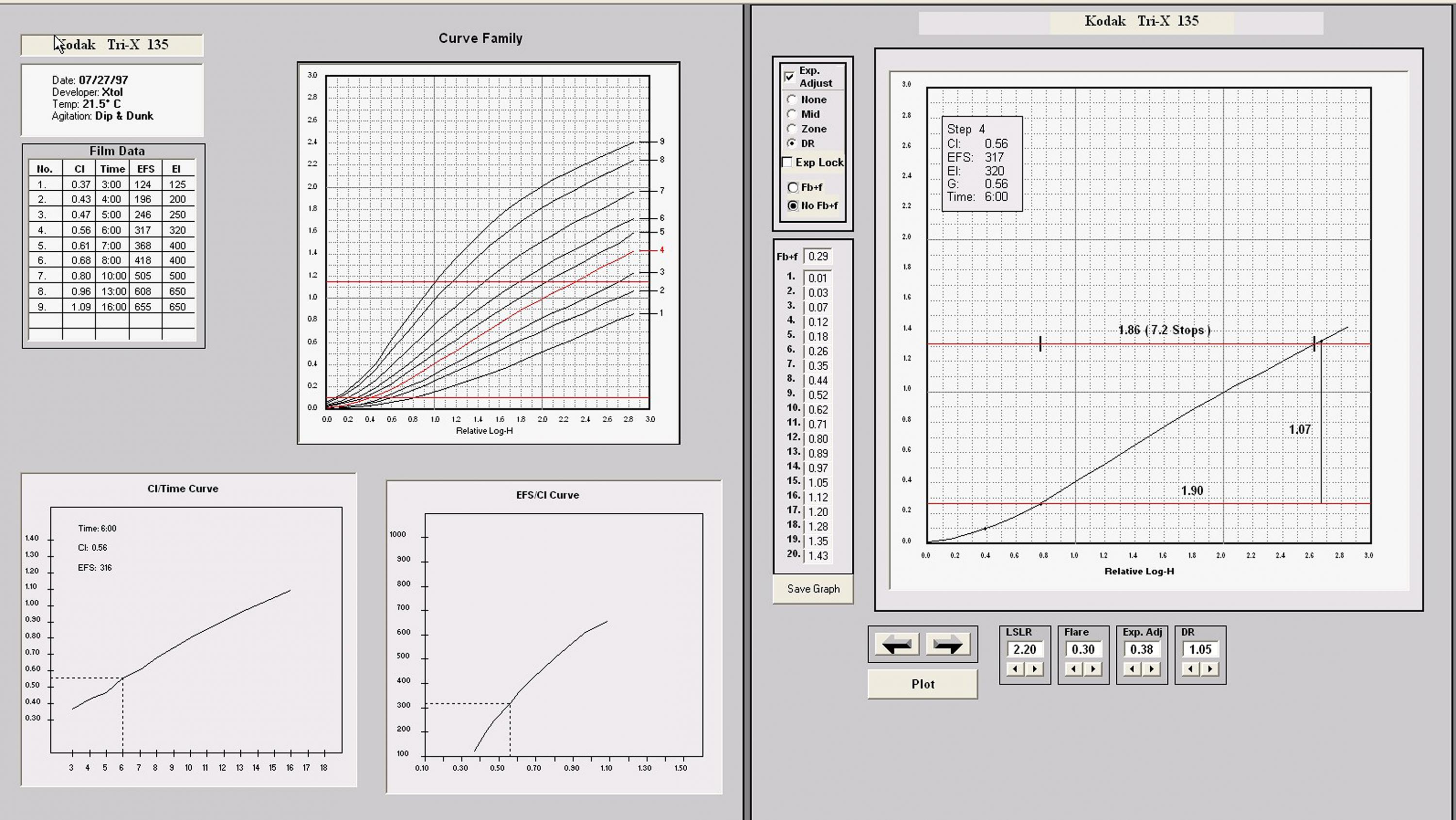
Task: Click the right panel Kodak Tri-X 135 header
Action: point(1142,21)
